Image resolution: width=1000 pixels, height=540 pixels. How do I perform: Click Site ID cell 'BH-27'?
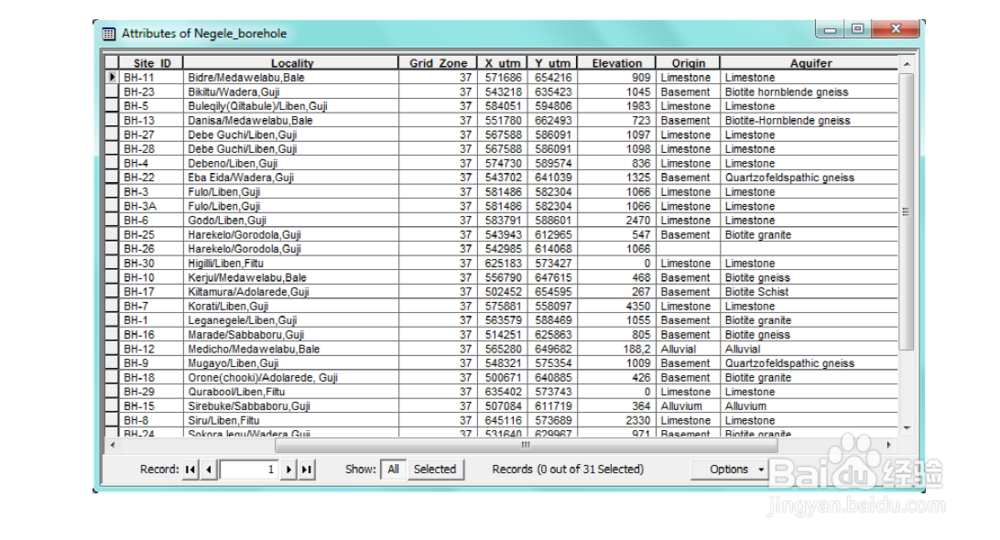[151, 135]
